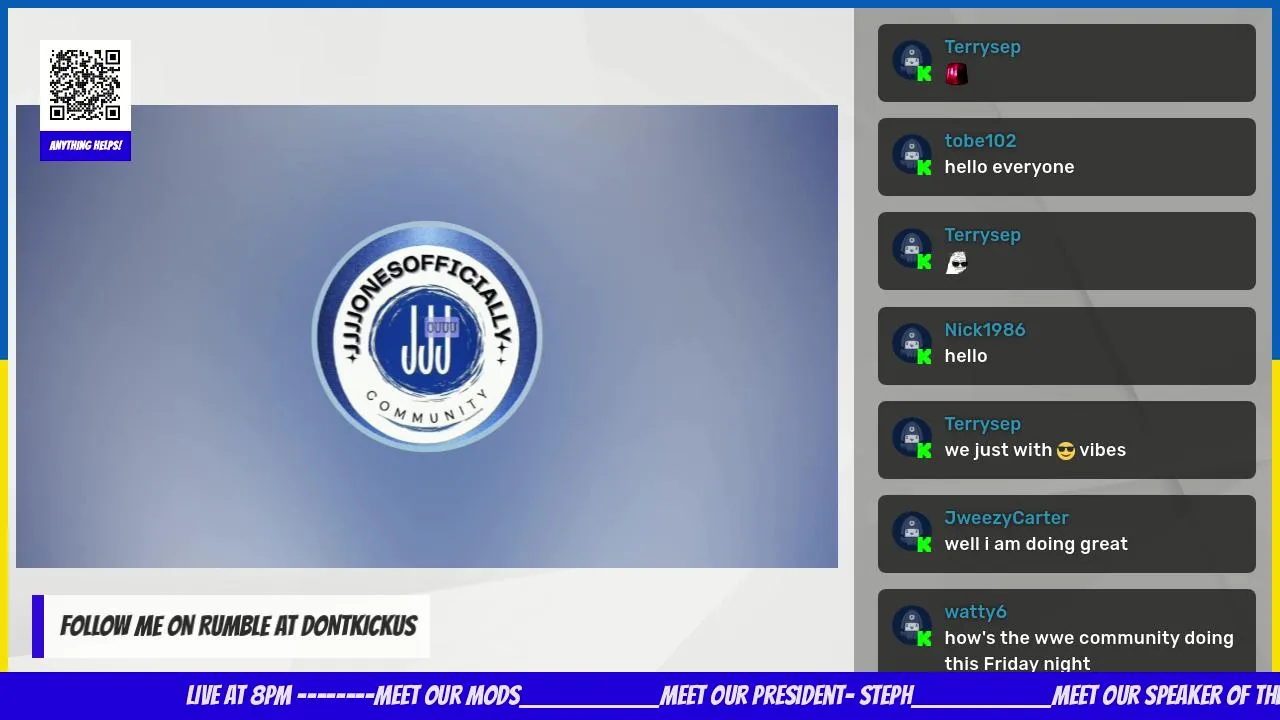Viewport: 1280px width, 720px height.
Task: Click sunglasses emoji in Terrysep's vibes message
Action: coord(1065,451)
